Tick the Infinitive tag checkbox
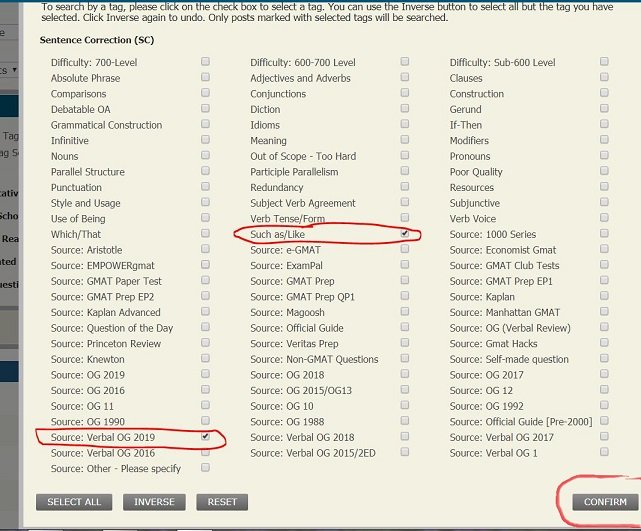 pyautogui.click(x=205, y=139)
